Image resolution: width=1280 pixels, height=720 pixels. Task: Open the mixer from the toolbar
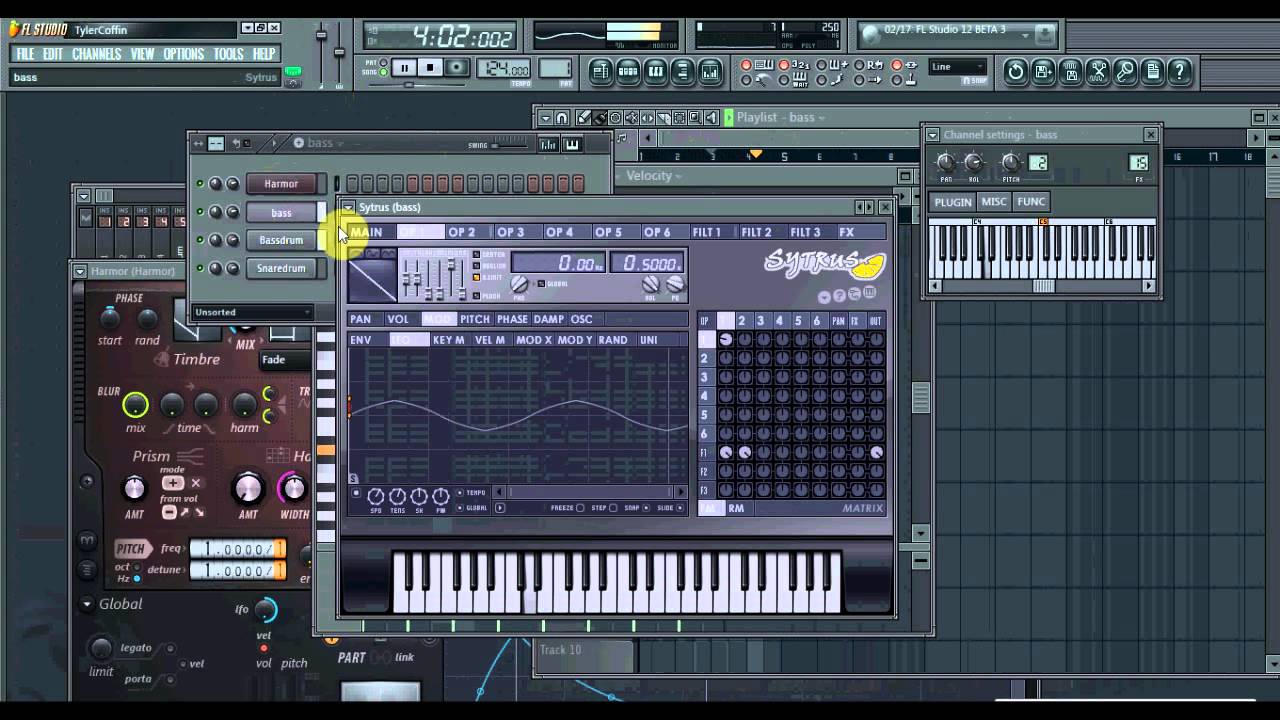[x=709, y=71]
